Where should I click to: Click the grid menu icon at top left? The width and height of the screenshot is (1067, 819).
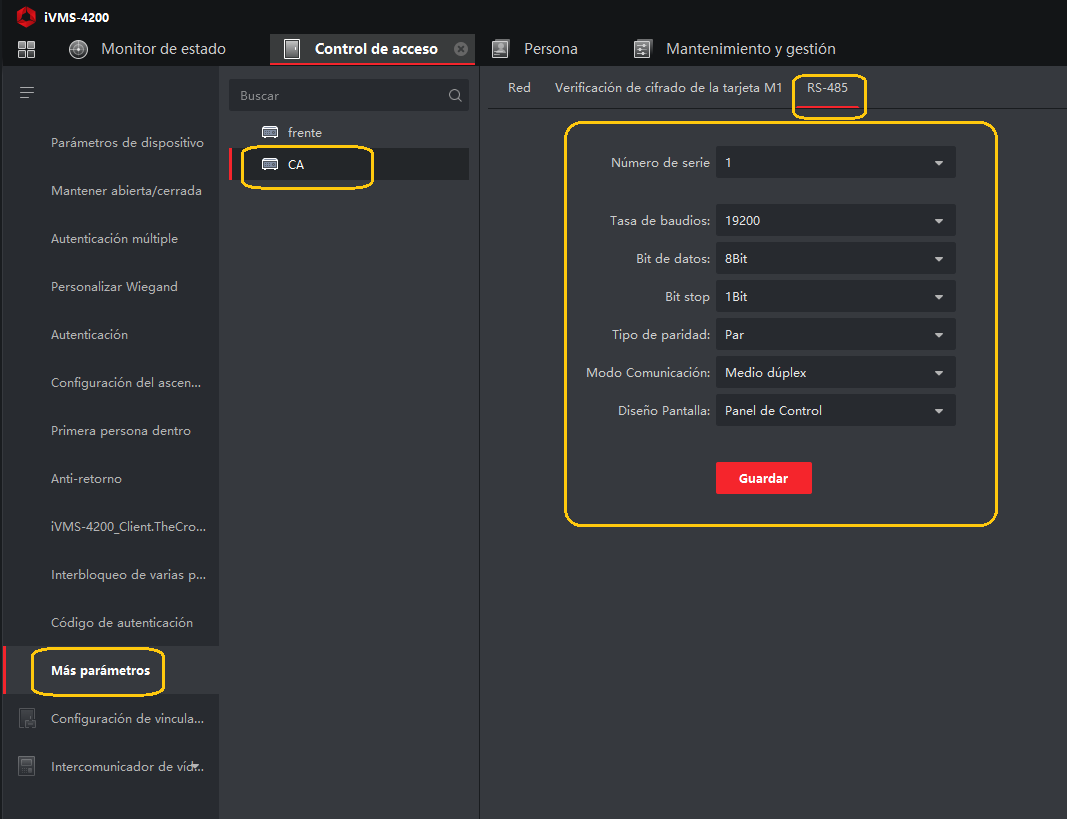coord(27,49)
